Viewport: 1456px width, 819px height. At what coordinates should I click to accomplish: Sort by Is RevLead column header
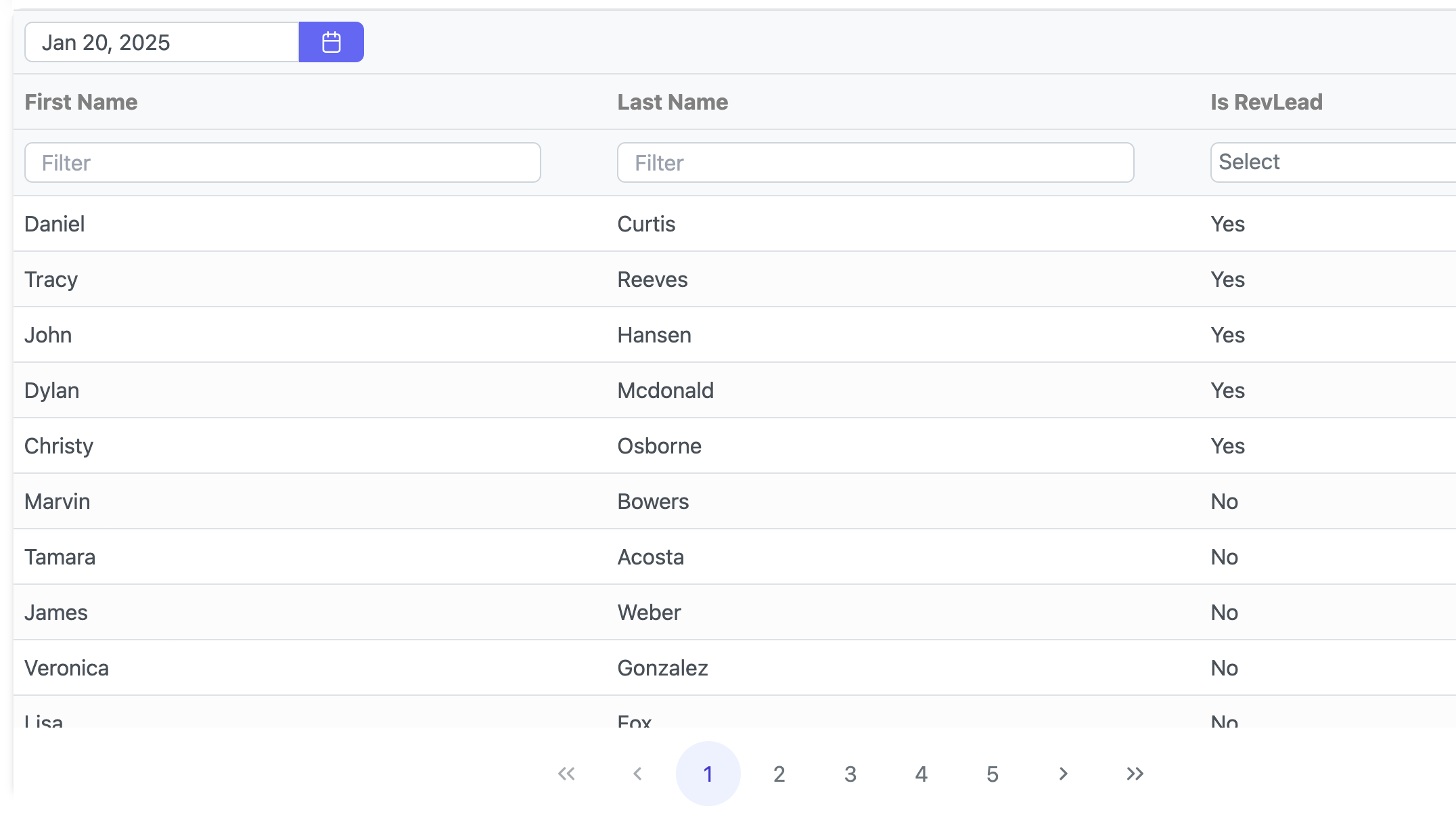pos(1266,102)
